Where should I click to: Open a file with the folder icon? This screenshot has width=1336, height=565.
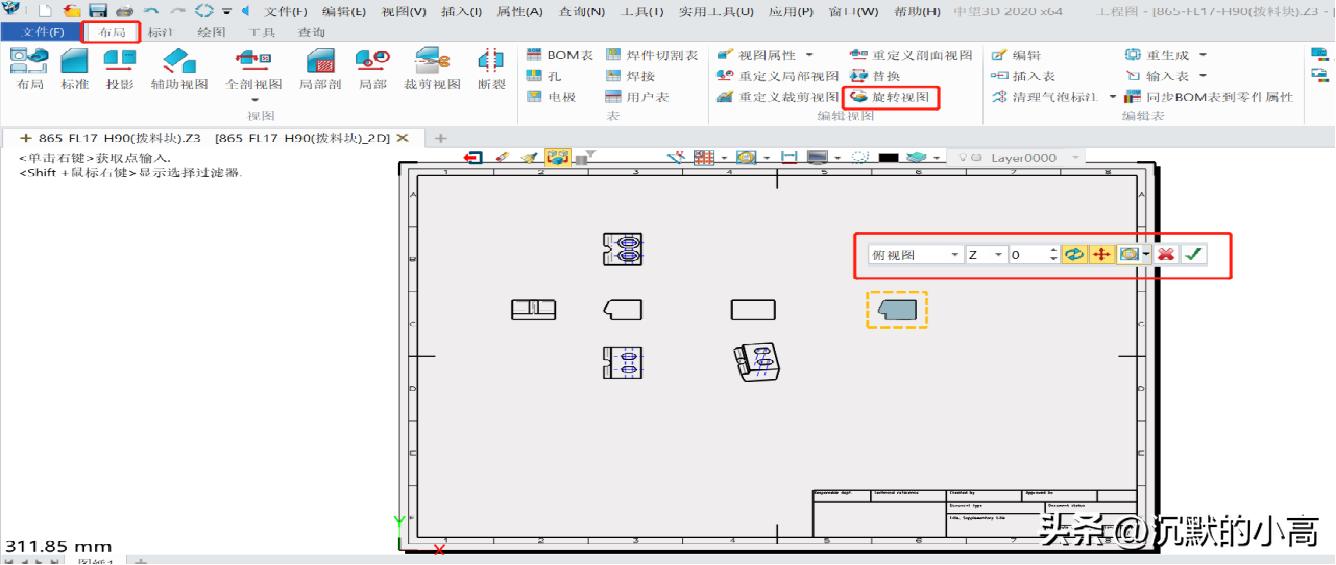pyautogui.click(x=71, y=11)
